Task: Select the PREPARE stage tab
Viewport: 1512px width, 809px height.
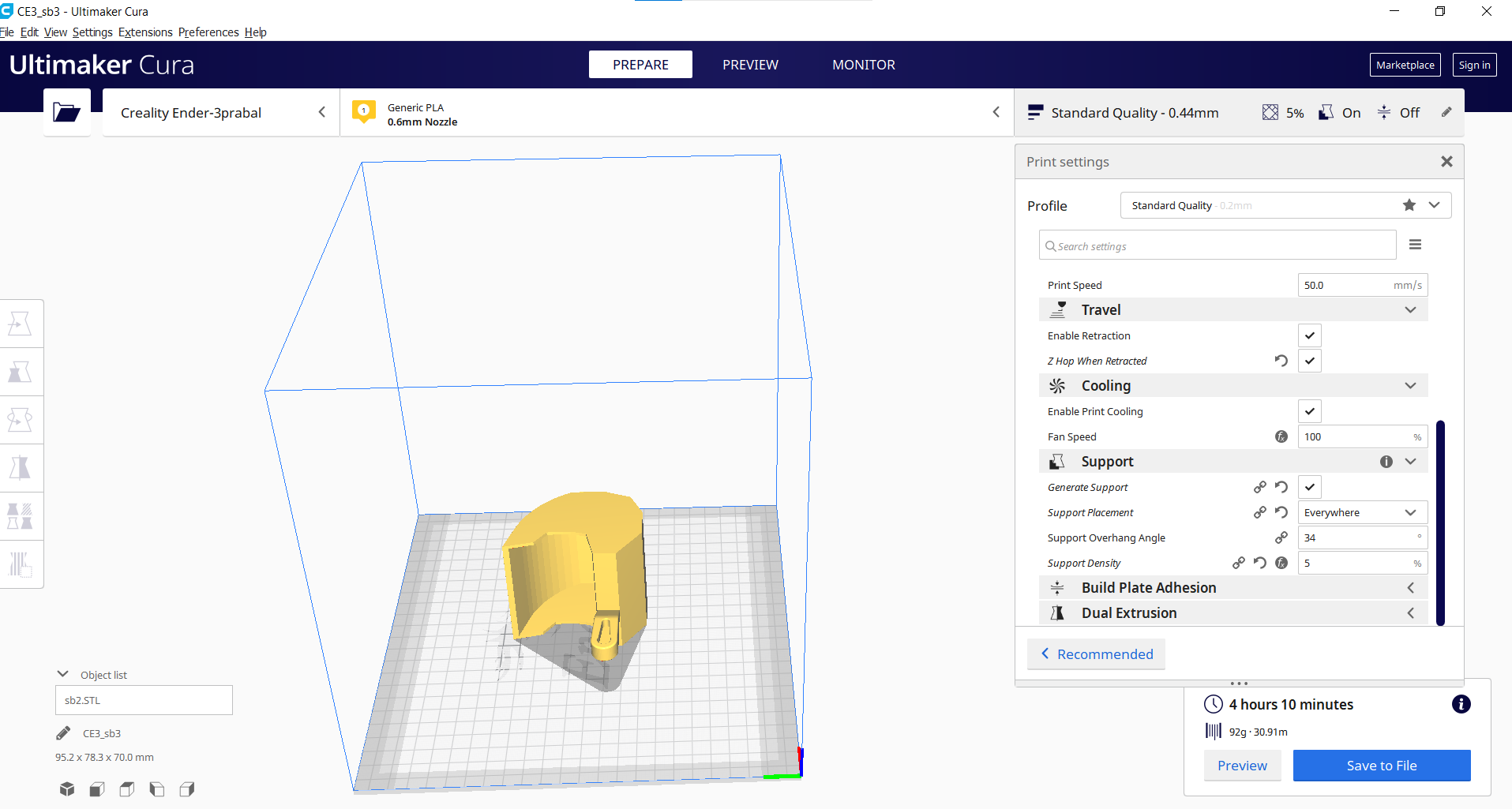Action: [x=640, y=65]
